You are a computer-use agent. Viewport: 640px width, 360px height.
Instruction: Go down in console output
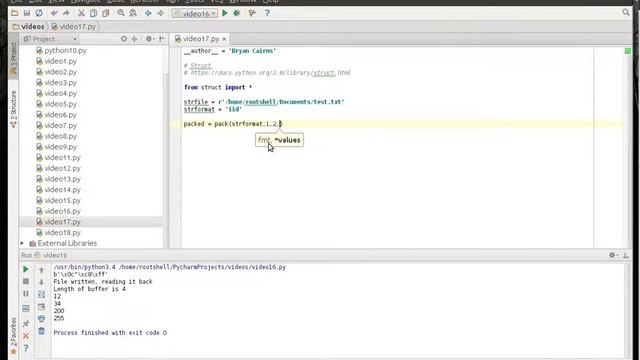pyautogui.click(x=41, y=282)
